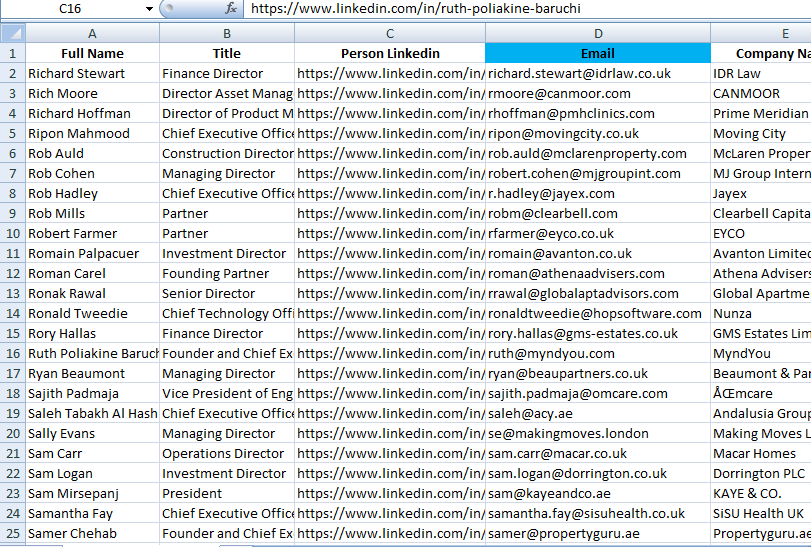Click the 'CANMOOR' company cell

[761, 94]
